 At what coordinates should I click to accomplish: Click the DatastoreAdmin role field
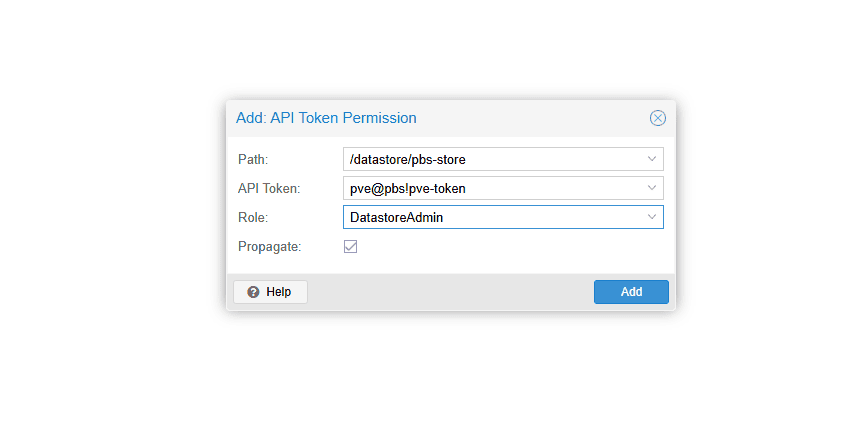coord(492,217)
